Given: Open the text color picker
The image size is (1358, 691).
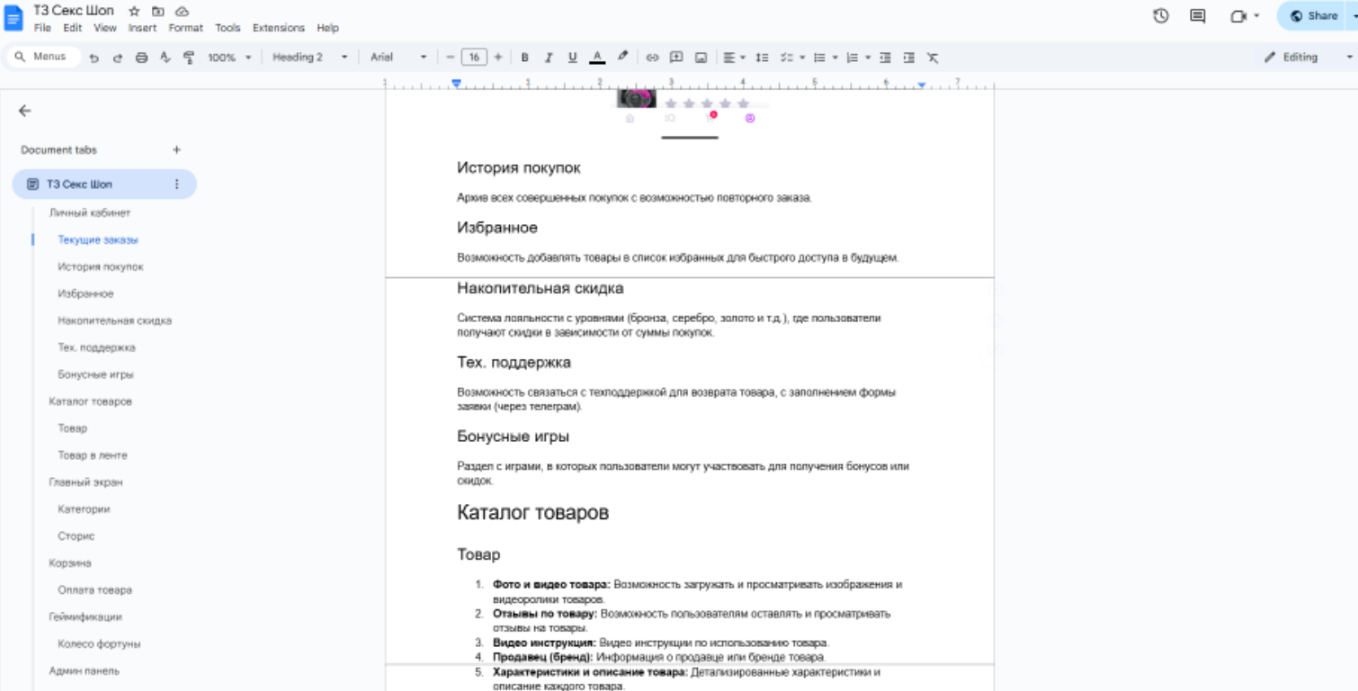Looking at the screenshot, I should tap(597, 58).
